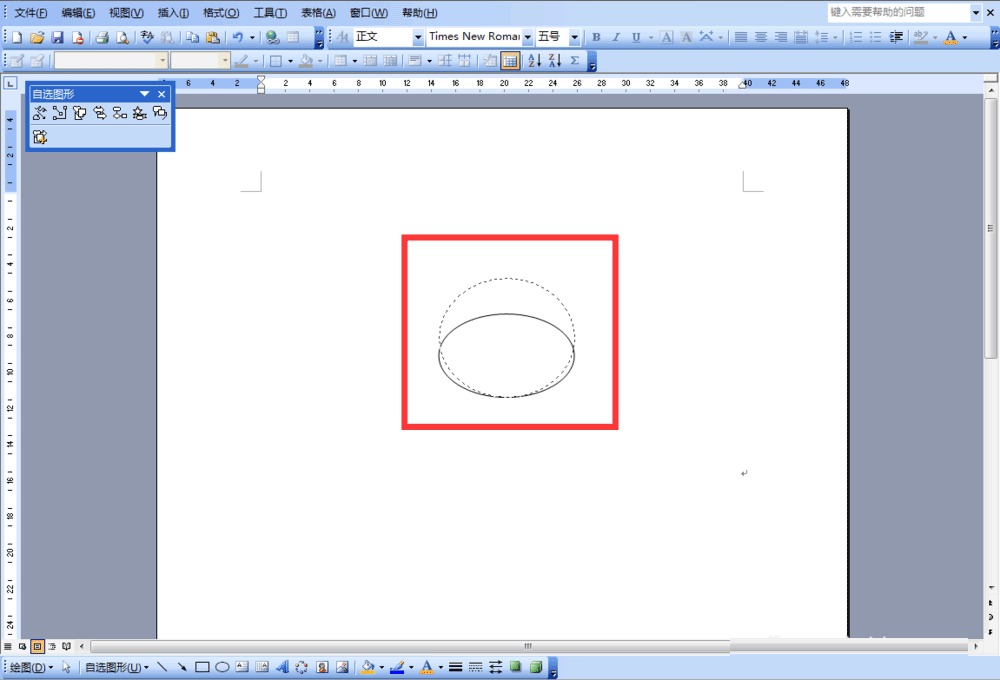Toggle numbered list
This screenshot has height=680, width=1000.
[856, 38]
